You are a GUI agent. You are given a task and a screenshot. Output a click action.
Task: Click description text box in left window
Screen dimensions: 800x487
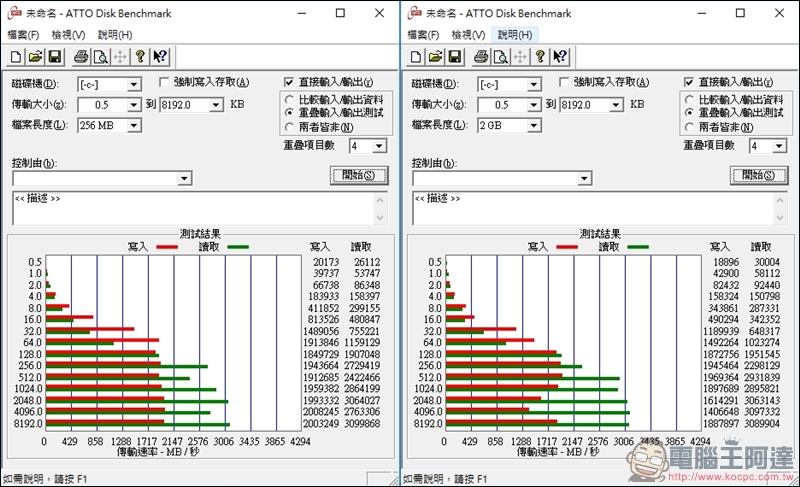pos(194,208)
